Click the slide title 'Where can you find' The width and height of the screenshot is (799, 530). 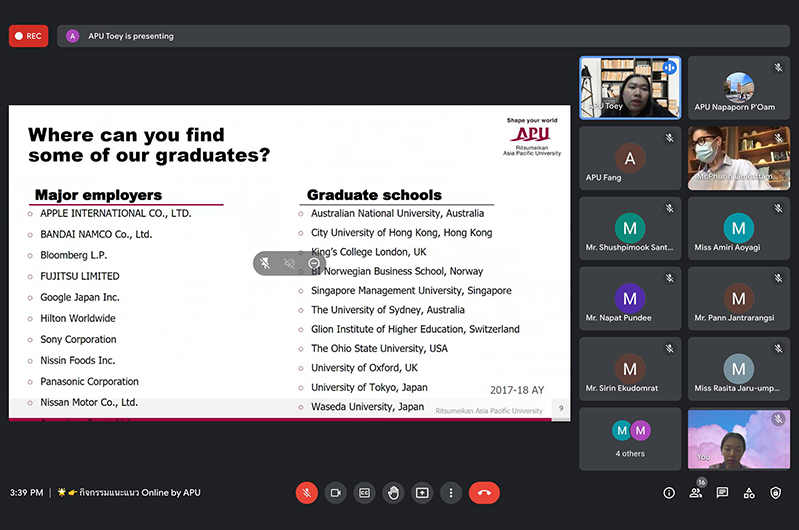pos(126,135)
